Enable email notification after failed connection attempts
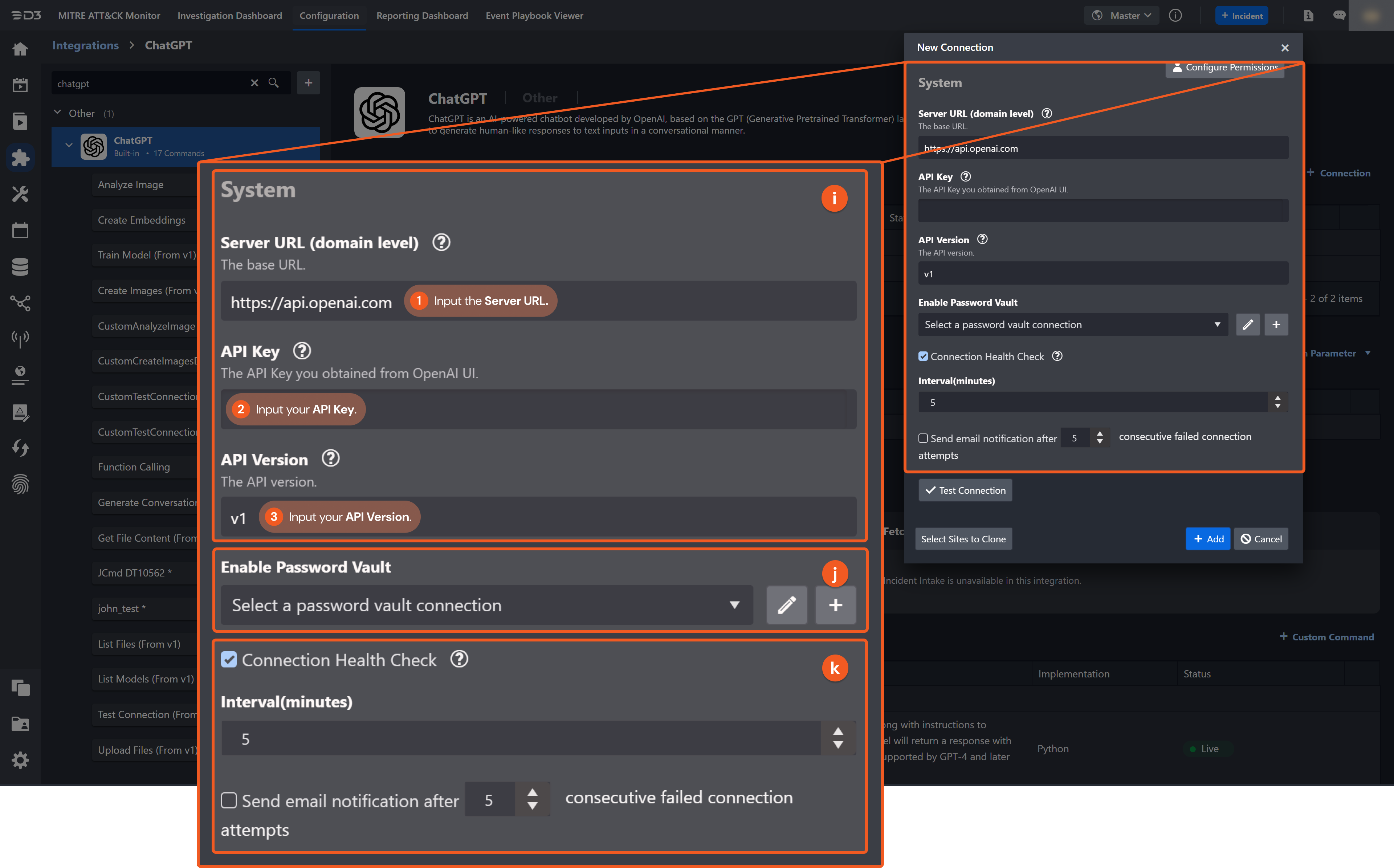1394x868 pixels. click(229, 800)
